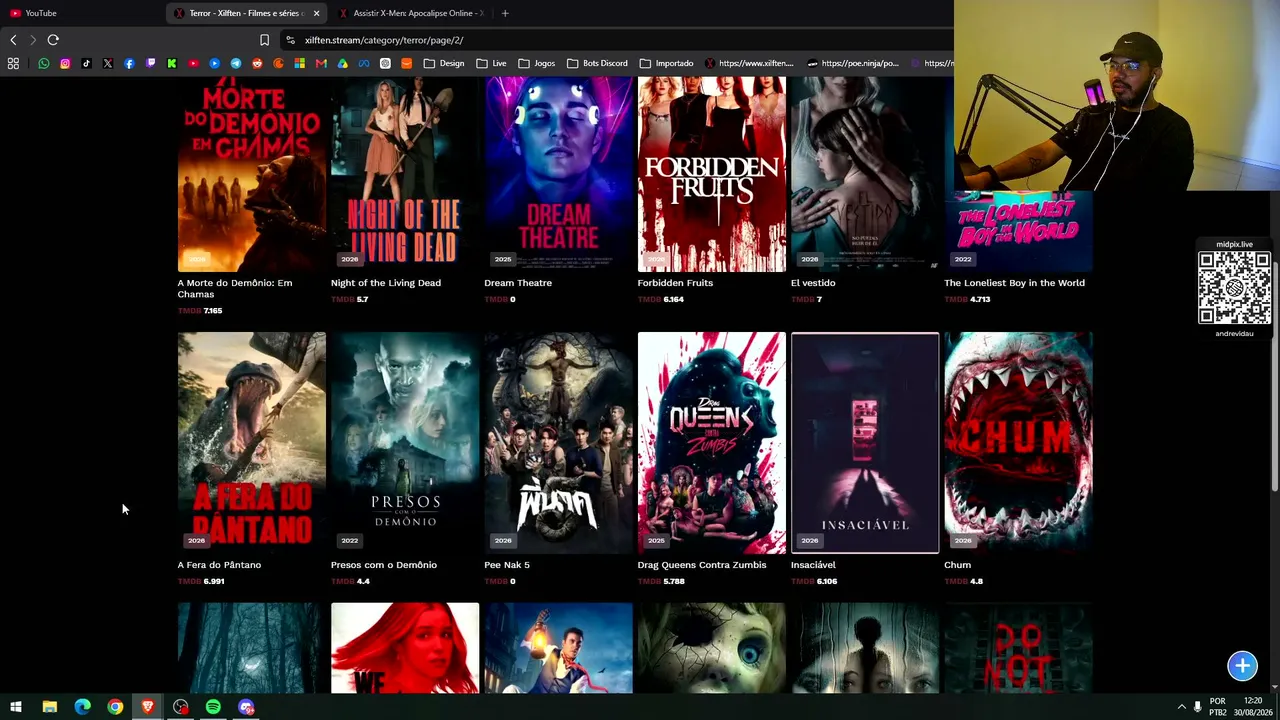Open the Microsoft bookmark icon
Screen dimensions: 1280x720
(x=300, y=63)
